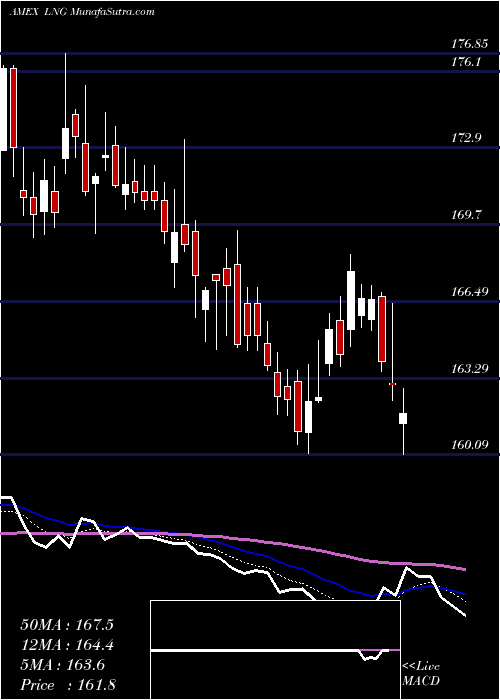Screen dimensions: 500x700
Task: Click the Price : 161.8 reading
Action: (x=68, y=685)
